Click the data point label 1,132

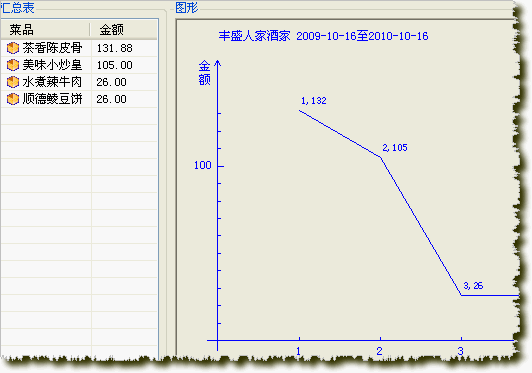coord(314,101)
